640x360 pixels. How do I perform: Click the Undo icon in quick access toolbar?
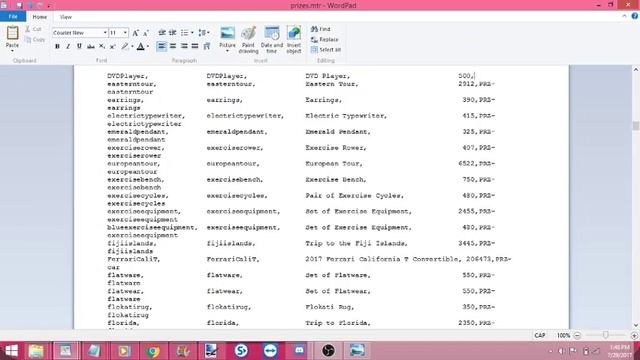30,5
